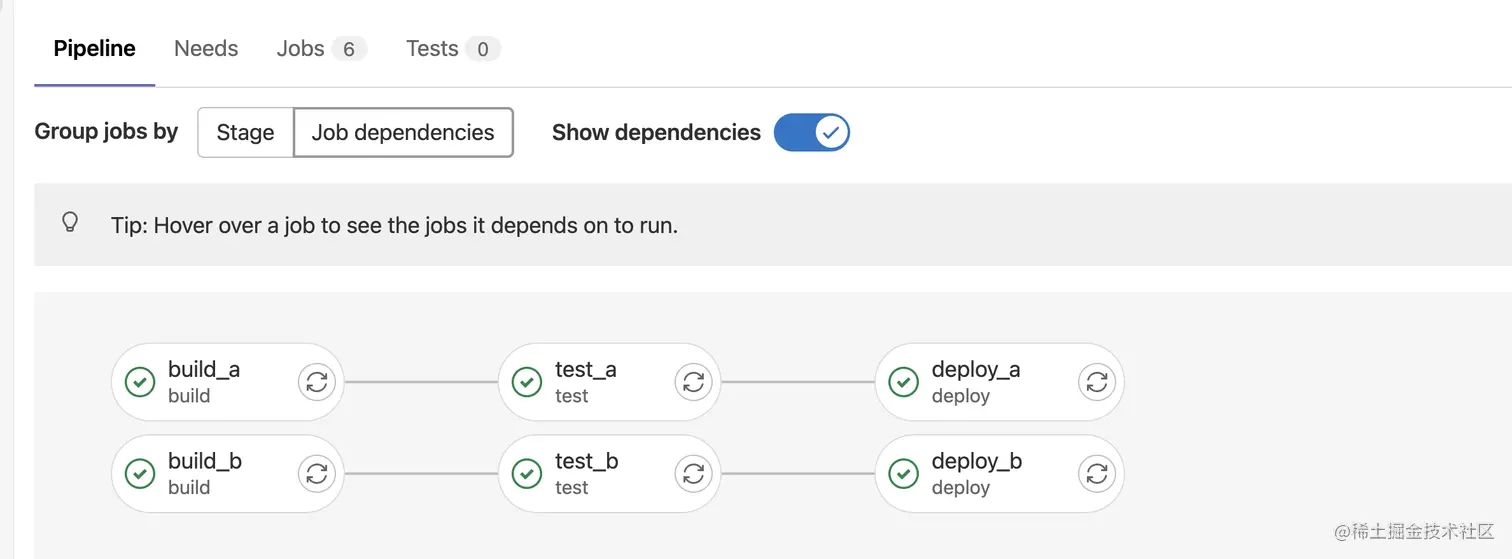Screen dimensions: 1512x559
Task: Group jobs by Stage
Action: [x=245, y=132]
